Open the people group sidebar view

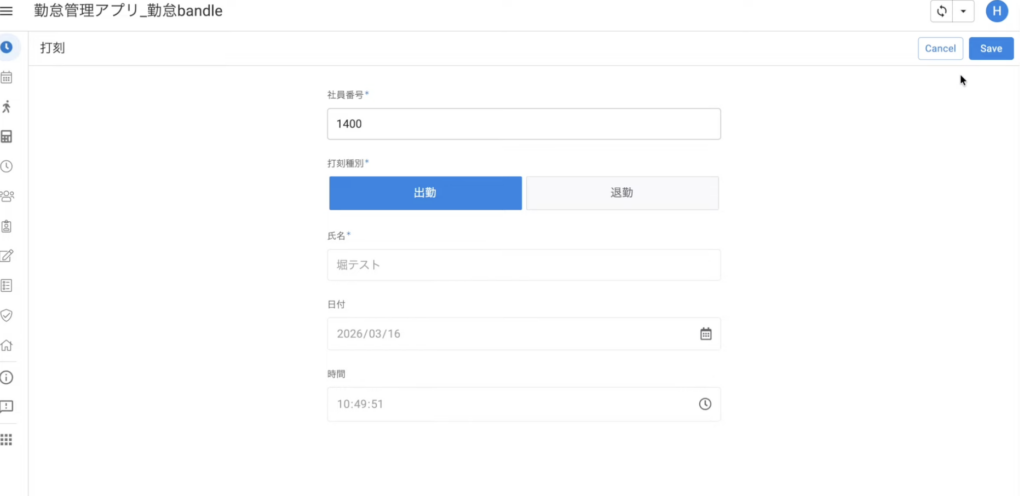click(7, 196)
